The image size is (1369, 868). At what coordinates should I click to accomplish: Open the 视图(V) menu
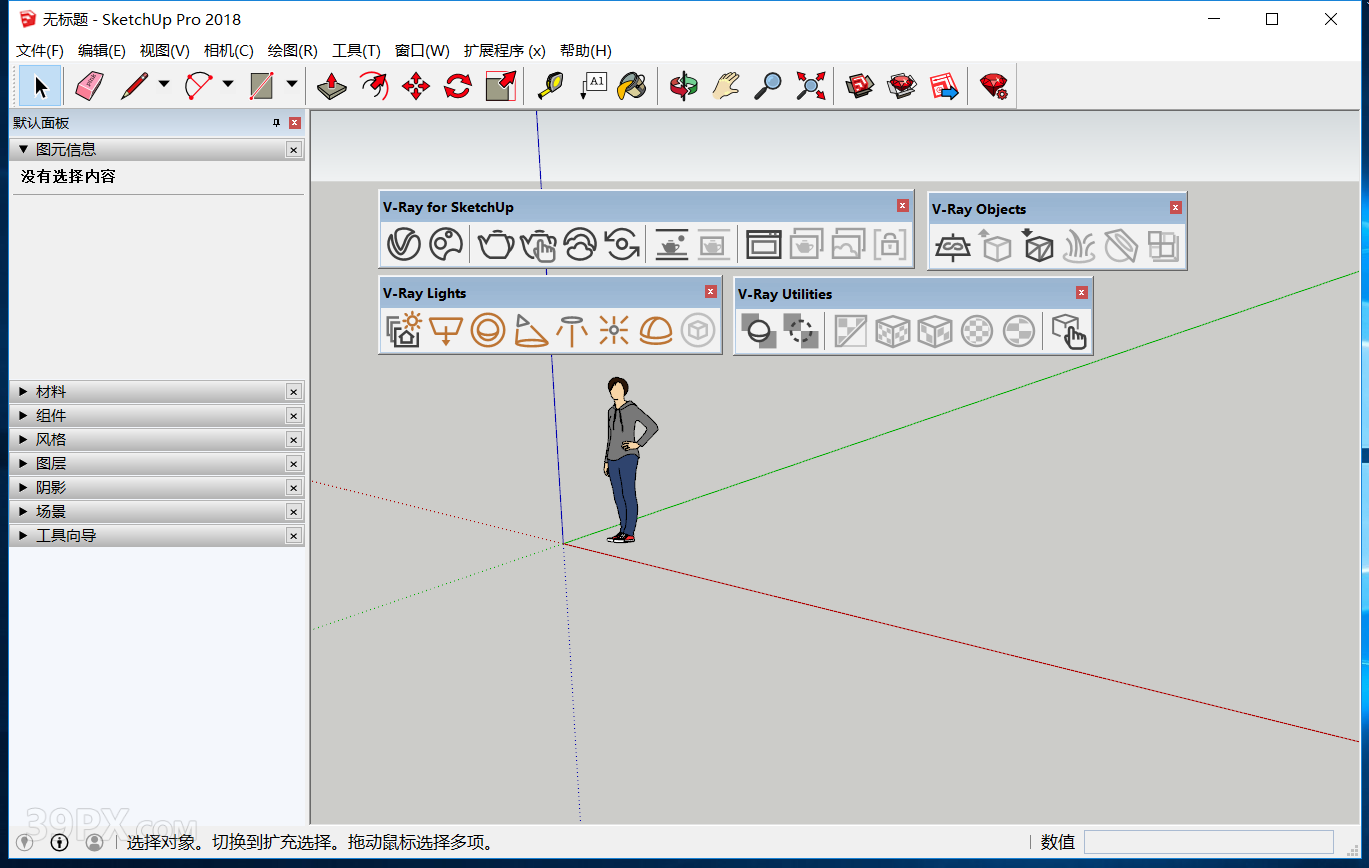point(165,51)
